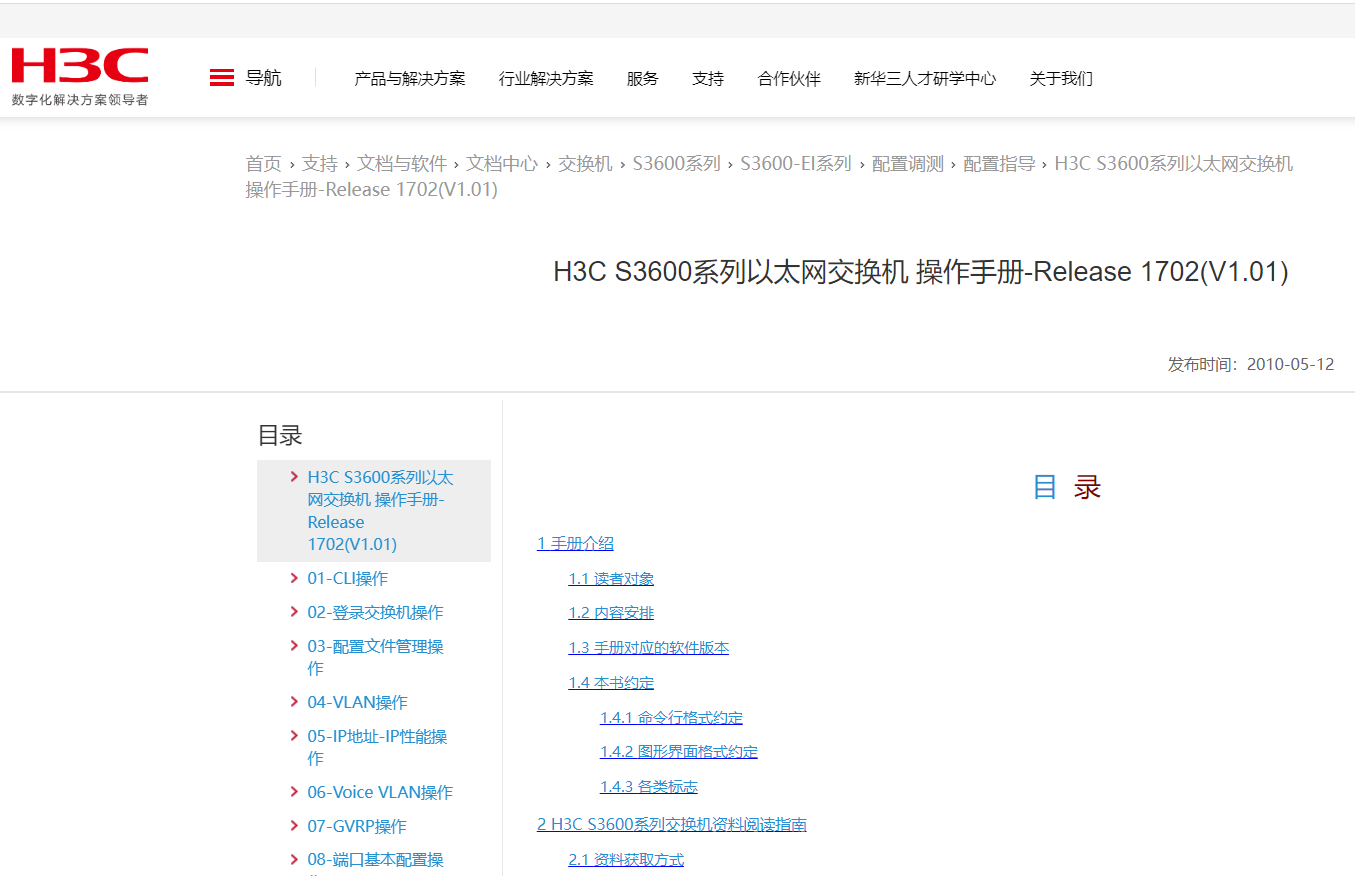Click the page title H3C S3600系列以太网交换机 操作手册-Release 1702(V1.01)

tap(921, 272)
